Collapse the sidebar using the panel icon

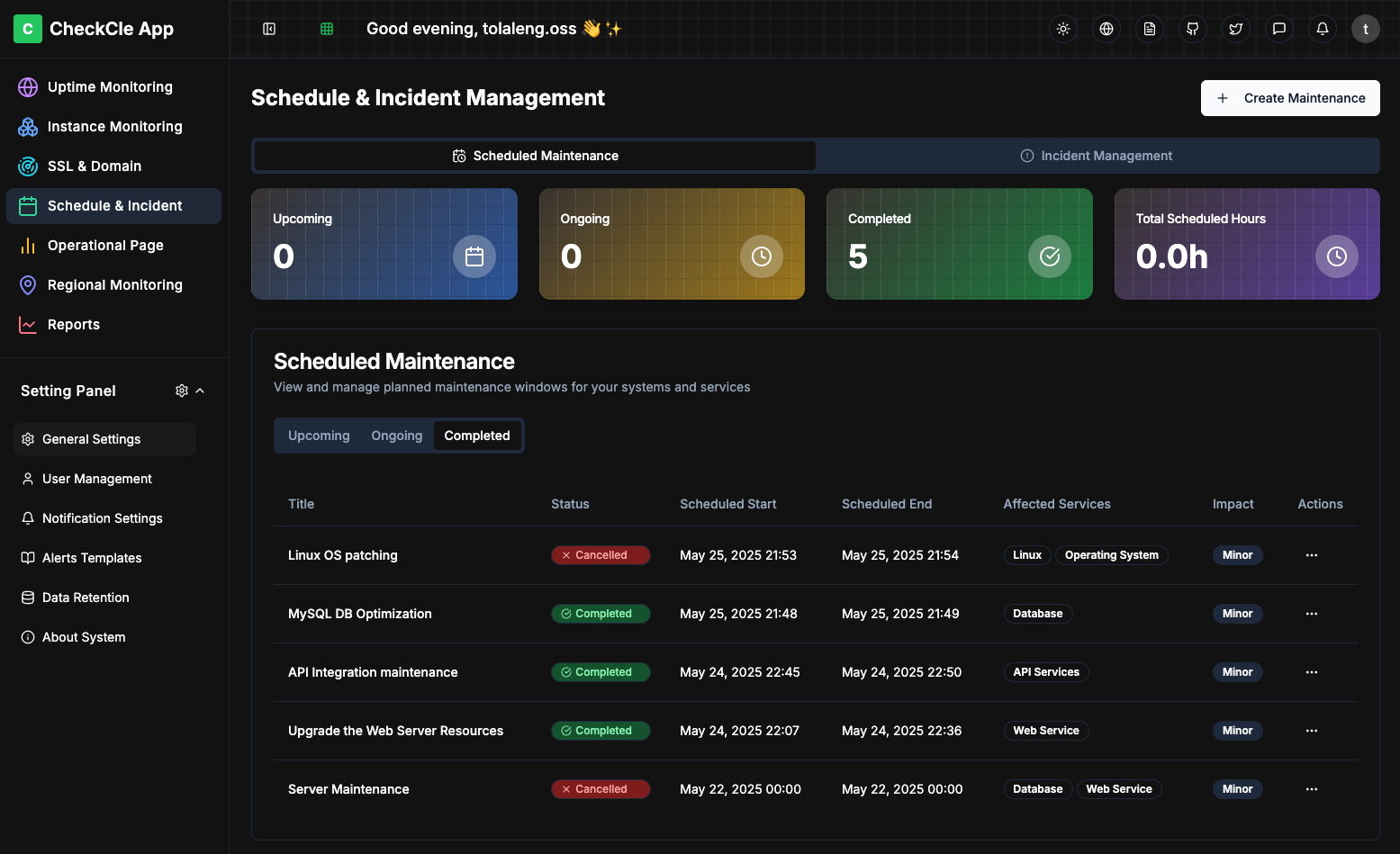click(x=269, y=28)
